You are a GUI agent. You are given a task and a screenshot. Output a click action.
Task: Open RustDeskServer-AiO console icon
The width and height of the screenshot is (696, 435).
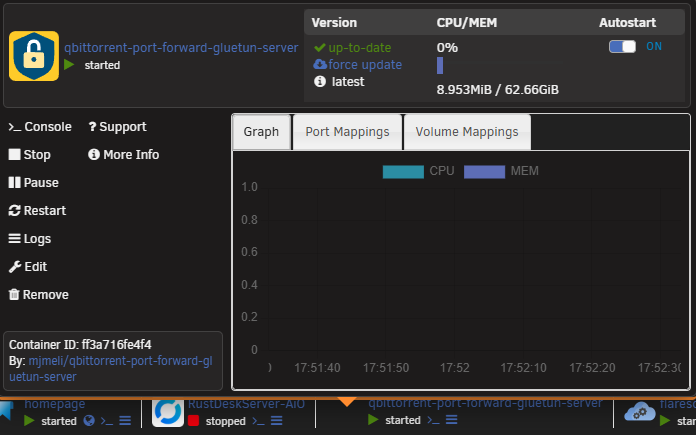tap(258, 421)
